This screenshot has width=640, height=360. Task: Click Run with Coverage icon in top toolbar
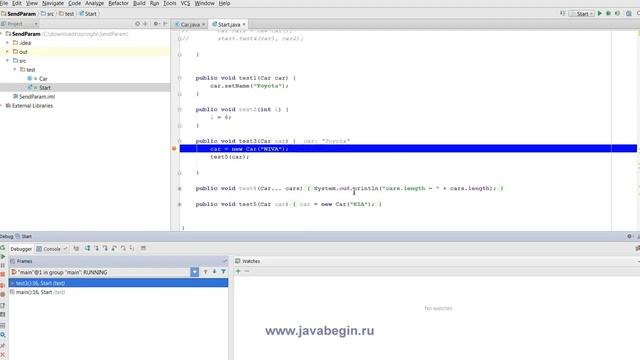[x=617, y=13]
